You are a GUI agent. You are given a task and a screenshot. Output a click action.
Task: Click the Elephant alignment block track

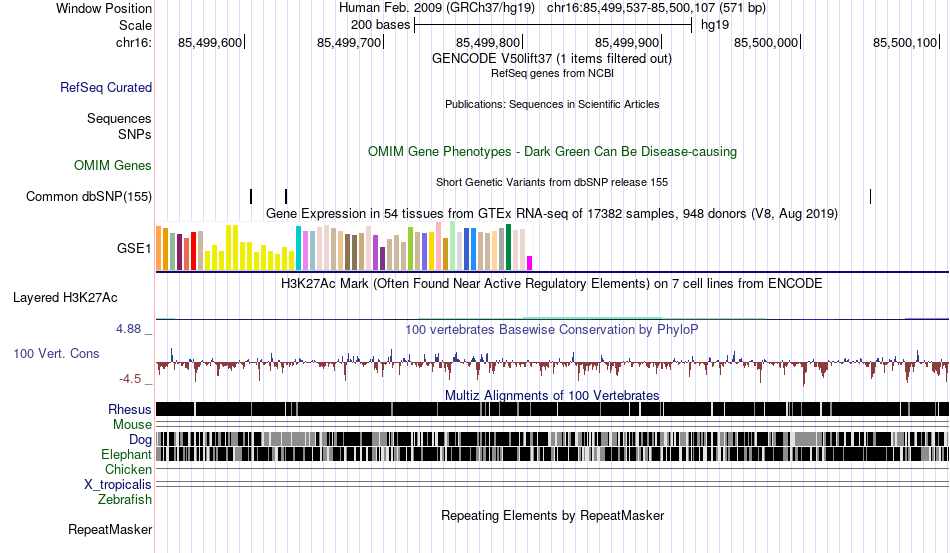point(552,454)
